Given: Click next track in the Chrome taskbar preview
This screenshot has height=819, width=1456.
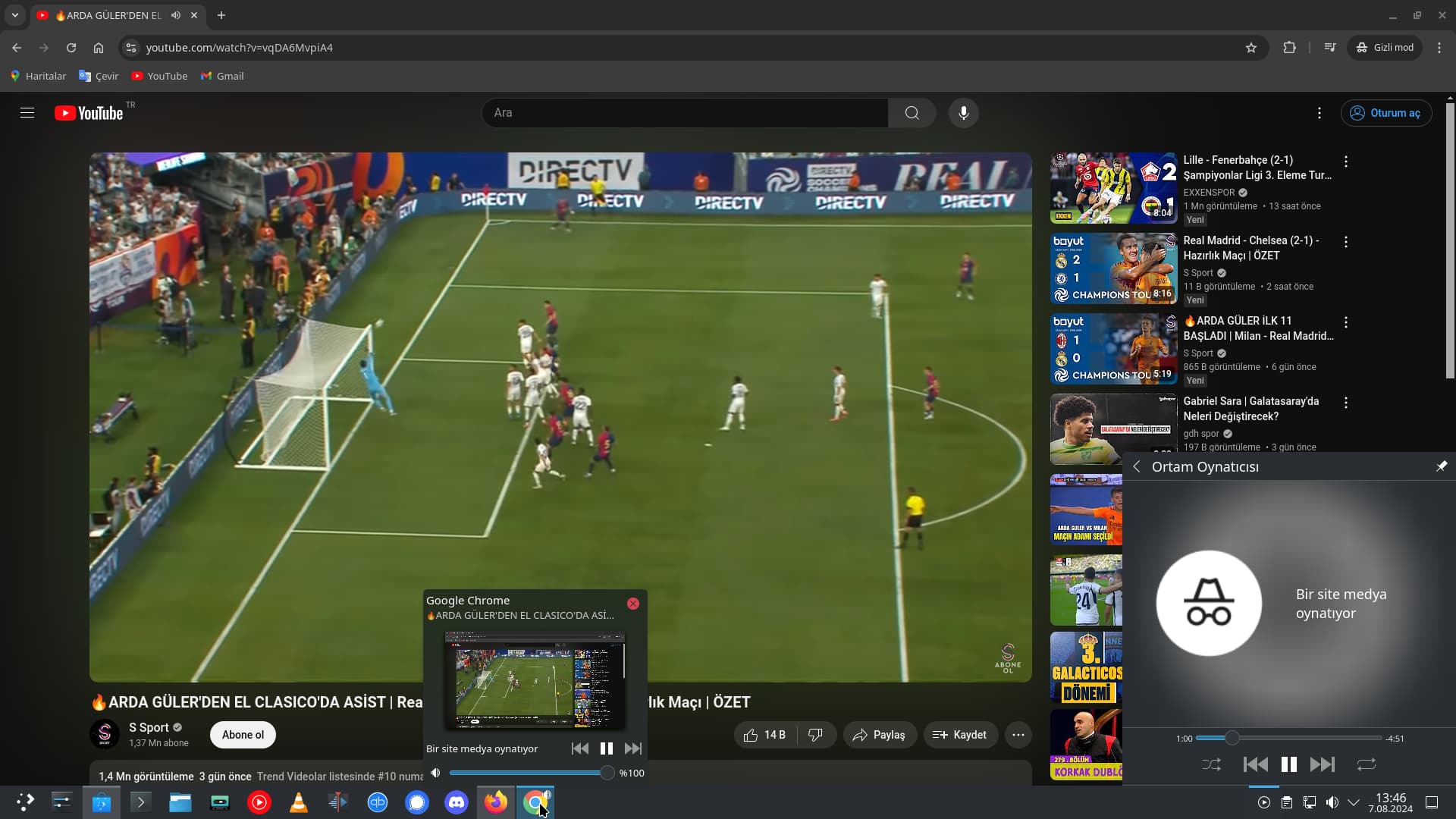Looking at the screenshot, I should click(x=633, y=748).
